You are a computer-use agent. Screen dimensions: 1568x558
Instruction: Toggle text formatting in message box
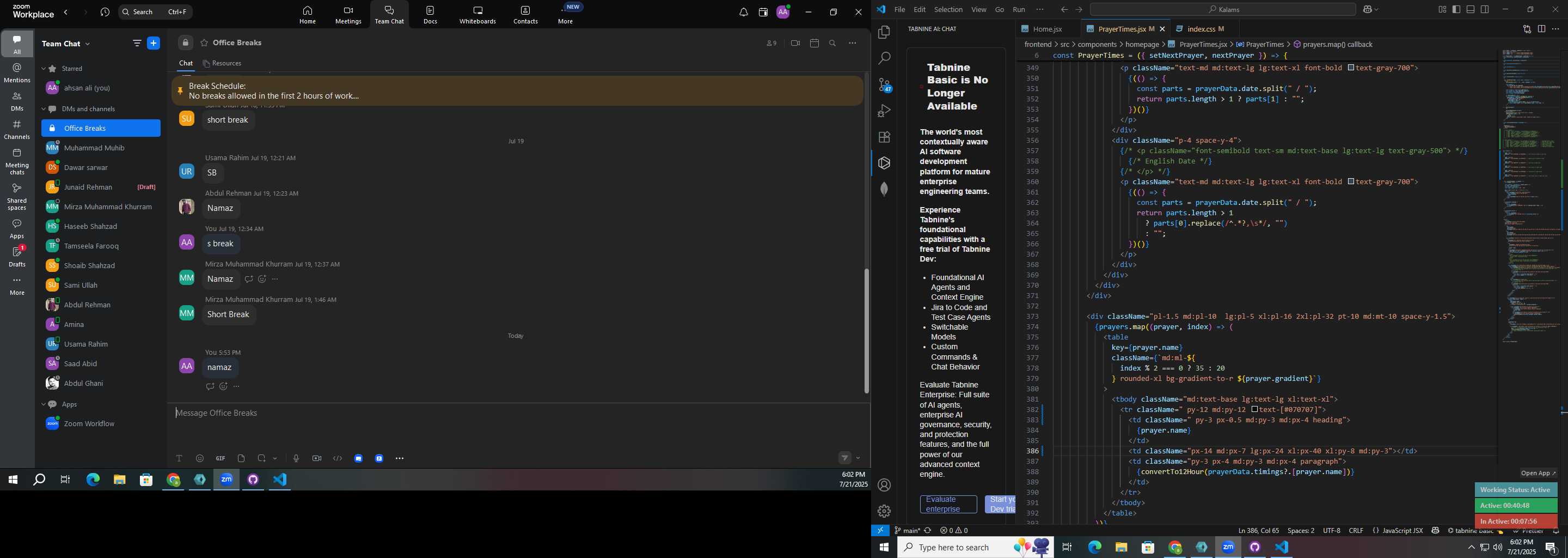(179, 458)
